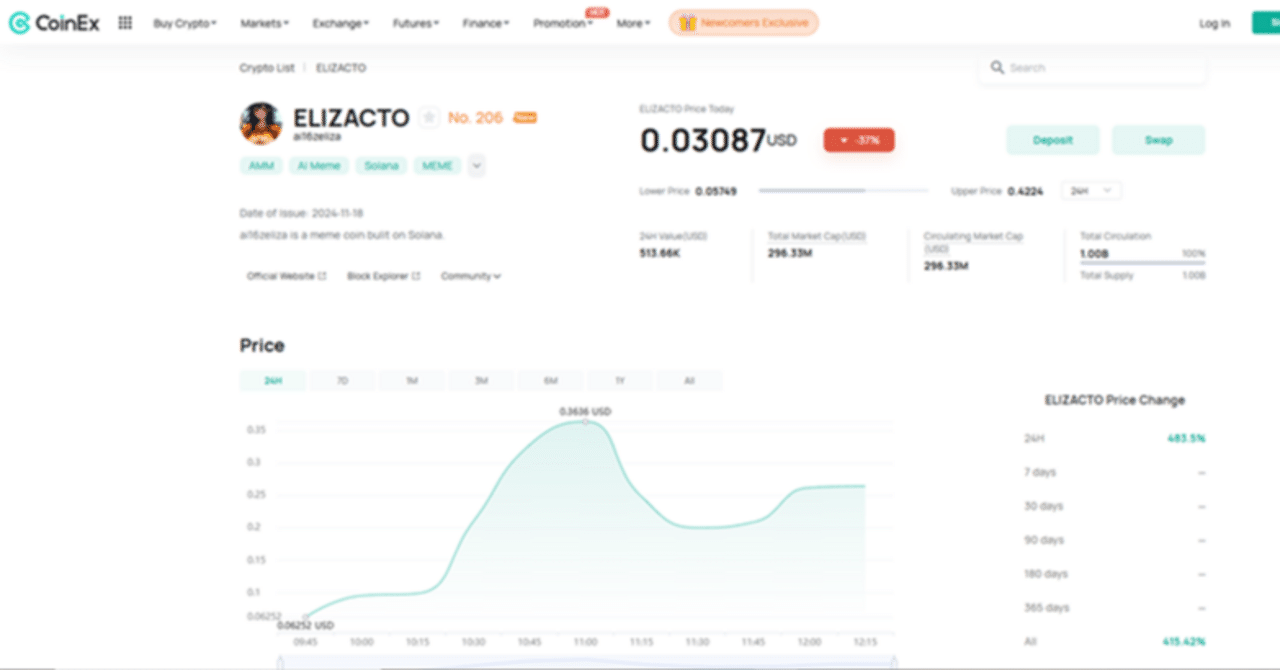The width and height of the screenshot is (1280, 670).
Task: Expand the chevron to show more tags
Action: pos(476,165)
